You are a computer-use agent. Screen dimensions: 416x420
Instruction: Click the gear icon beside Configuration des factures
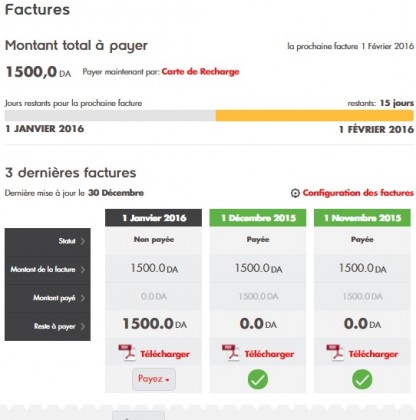[295, 193]
